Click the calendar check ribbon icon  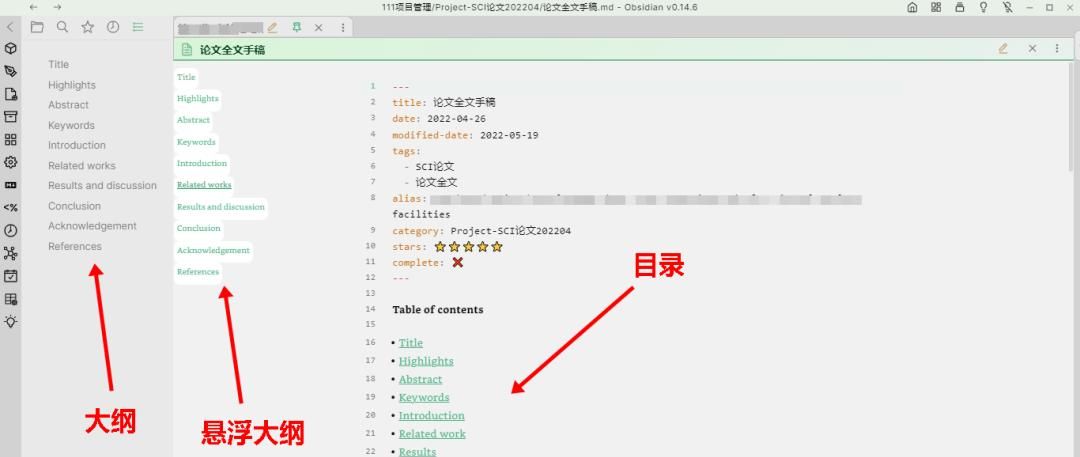tap(10, 276)
